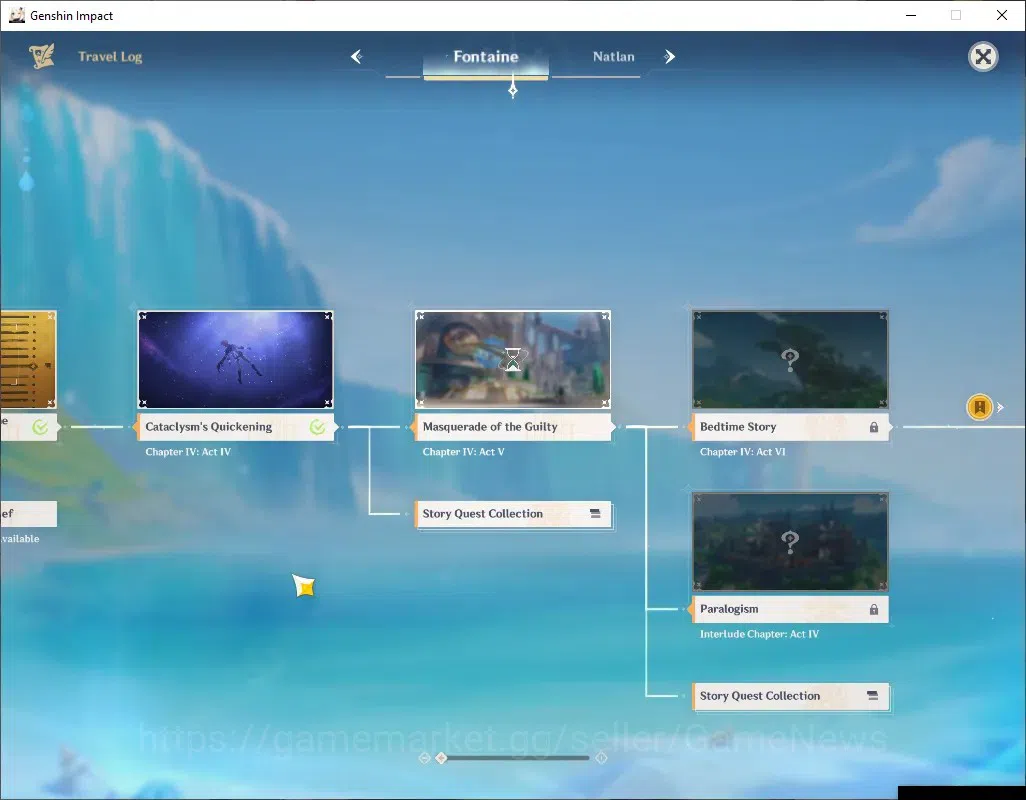
Task: Click the "Chapter IV: Act VI" label
Action: point(743,452)
